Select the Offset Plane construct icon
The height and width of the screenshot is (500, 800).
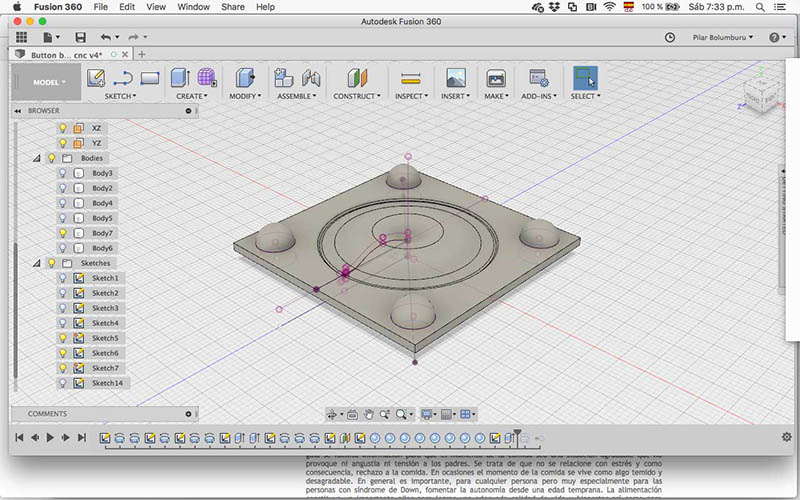(357, 78)
